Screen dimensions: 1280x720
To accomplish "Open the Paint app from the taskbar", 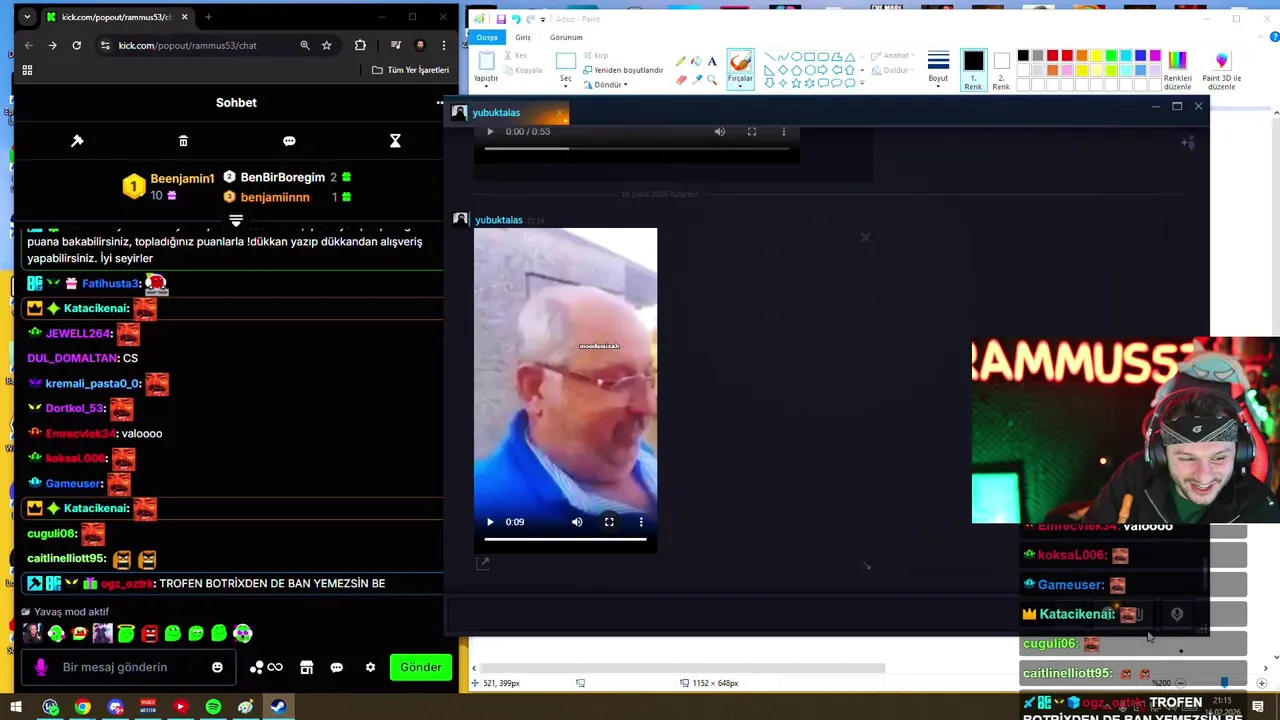I will (245, 707).
